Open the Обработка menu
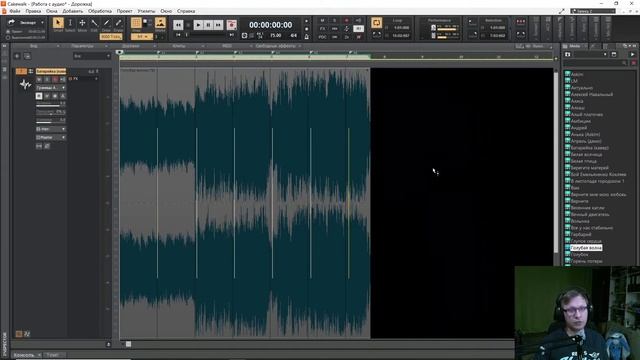This screenshot has height=360, width=640. [100, 11]
